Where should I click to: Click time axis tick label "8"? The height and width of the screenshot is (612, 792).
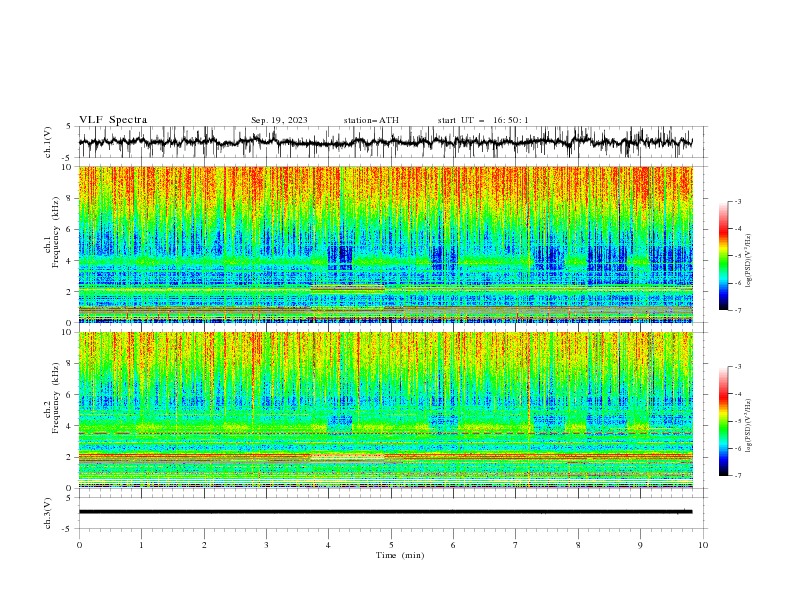point(578,545)
